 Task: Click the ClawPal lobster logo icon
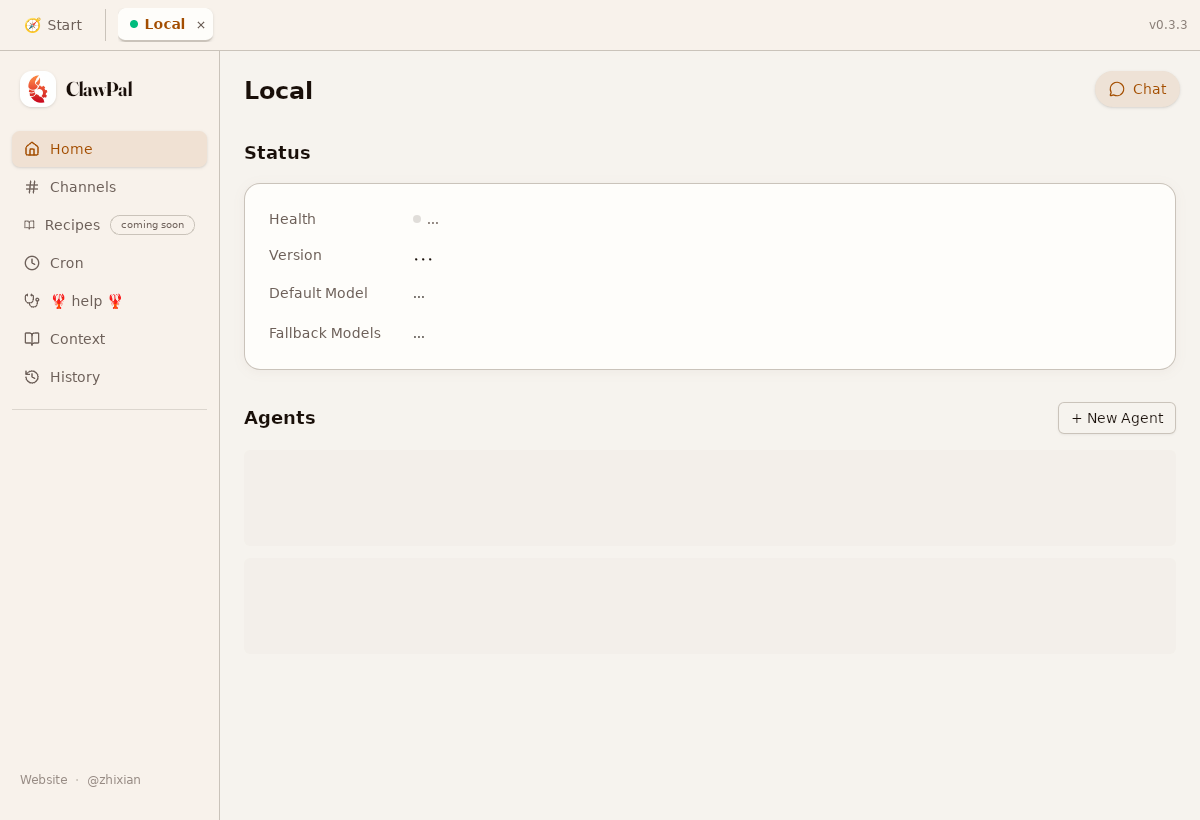pos(38,89)
